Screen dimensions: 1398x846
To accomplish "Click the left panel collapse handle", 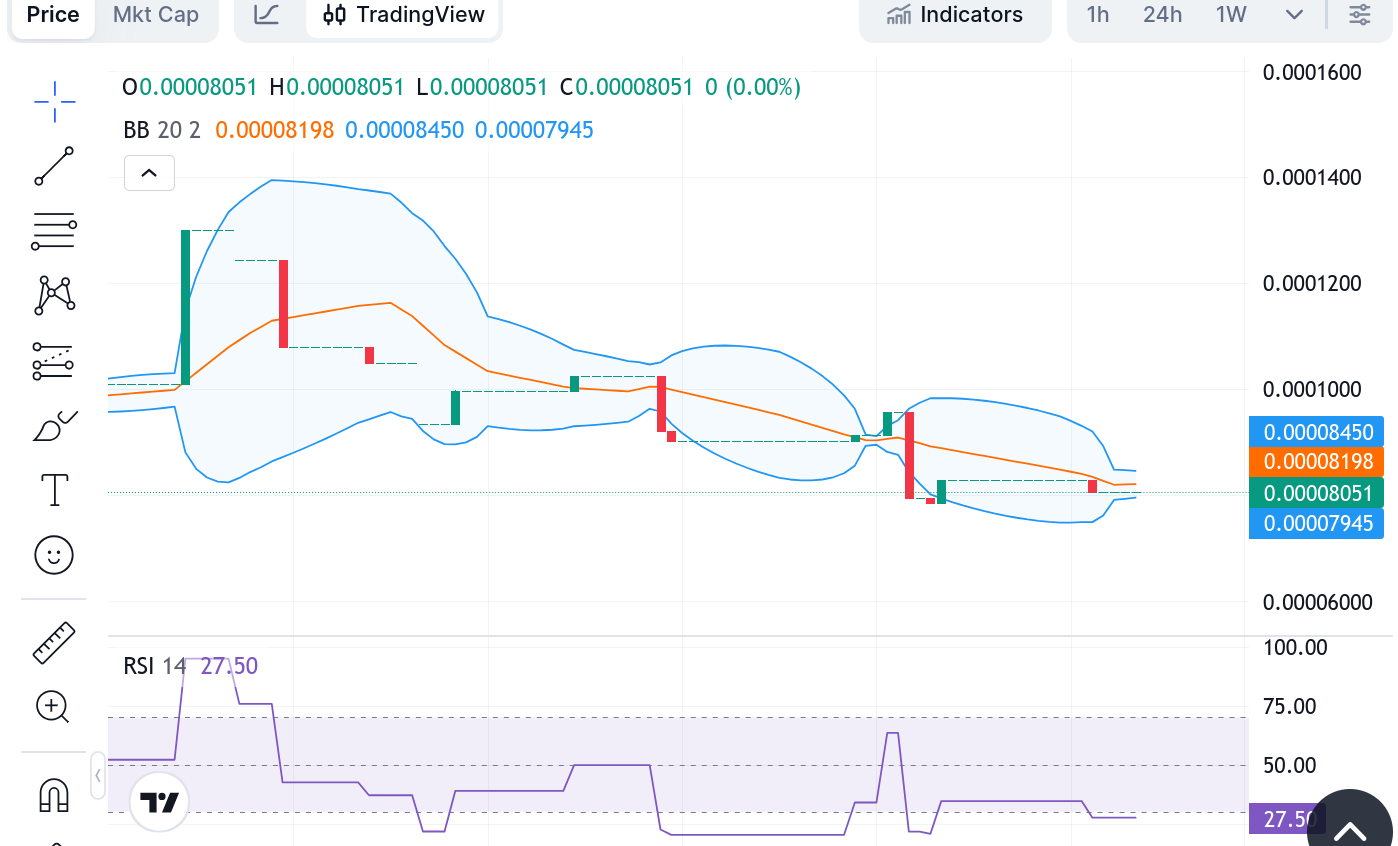I will click(x=98, y=775).
